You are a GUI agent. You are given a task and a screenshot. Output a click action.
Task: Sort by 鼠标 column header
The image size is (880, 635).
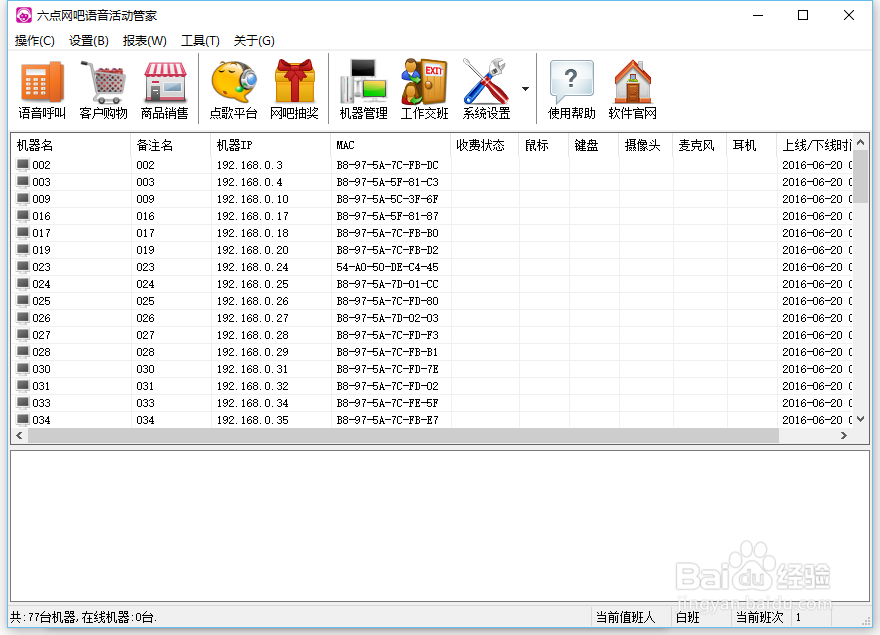click(544, 145)
